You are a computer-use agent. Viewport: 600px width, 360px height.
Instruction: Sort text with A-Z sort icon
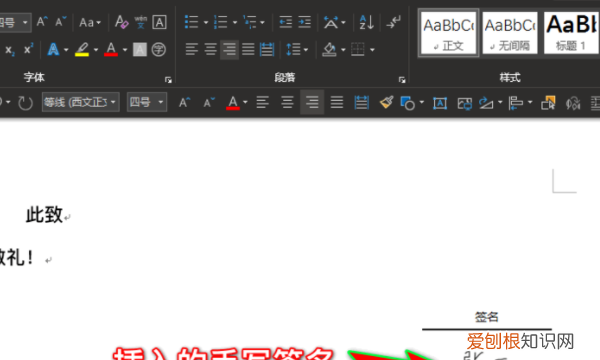pos(366,22)
